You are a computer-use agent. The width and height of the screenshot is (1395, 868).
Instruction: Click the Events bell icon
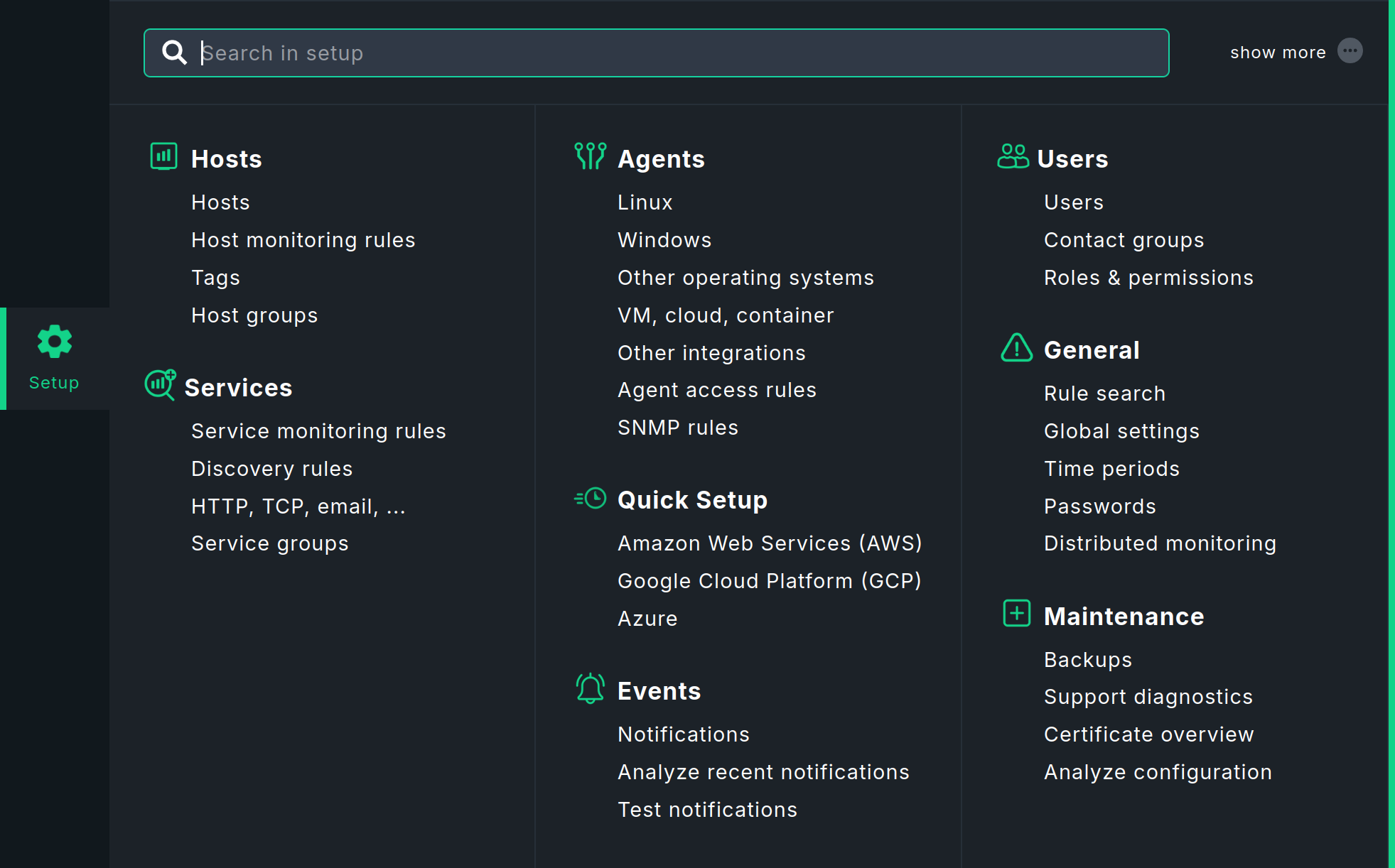[590, 688]
